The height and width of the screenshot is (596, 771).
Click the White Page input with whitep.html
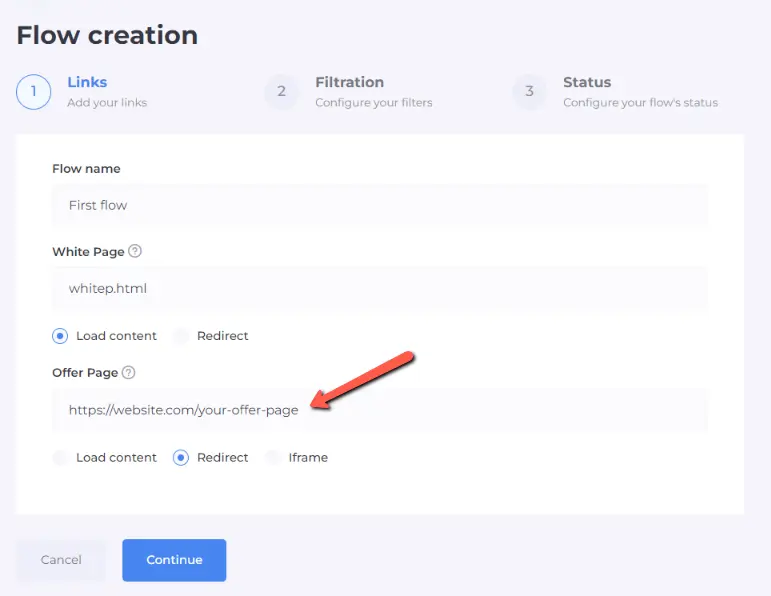tap(379, 288)
